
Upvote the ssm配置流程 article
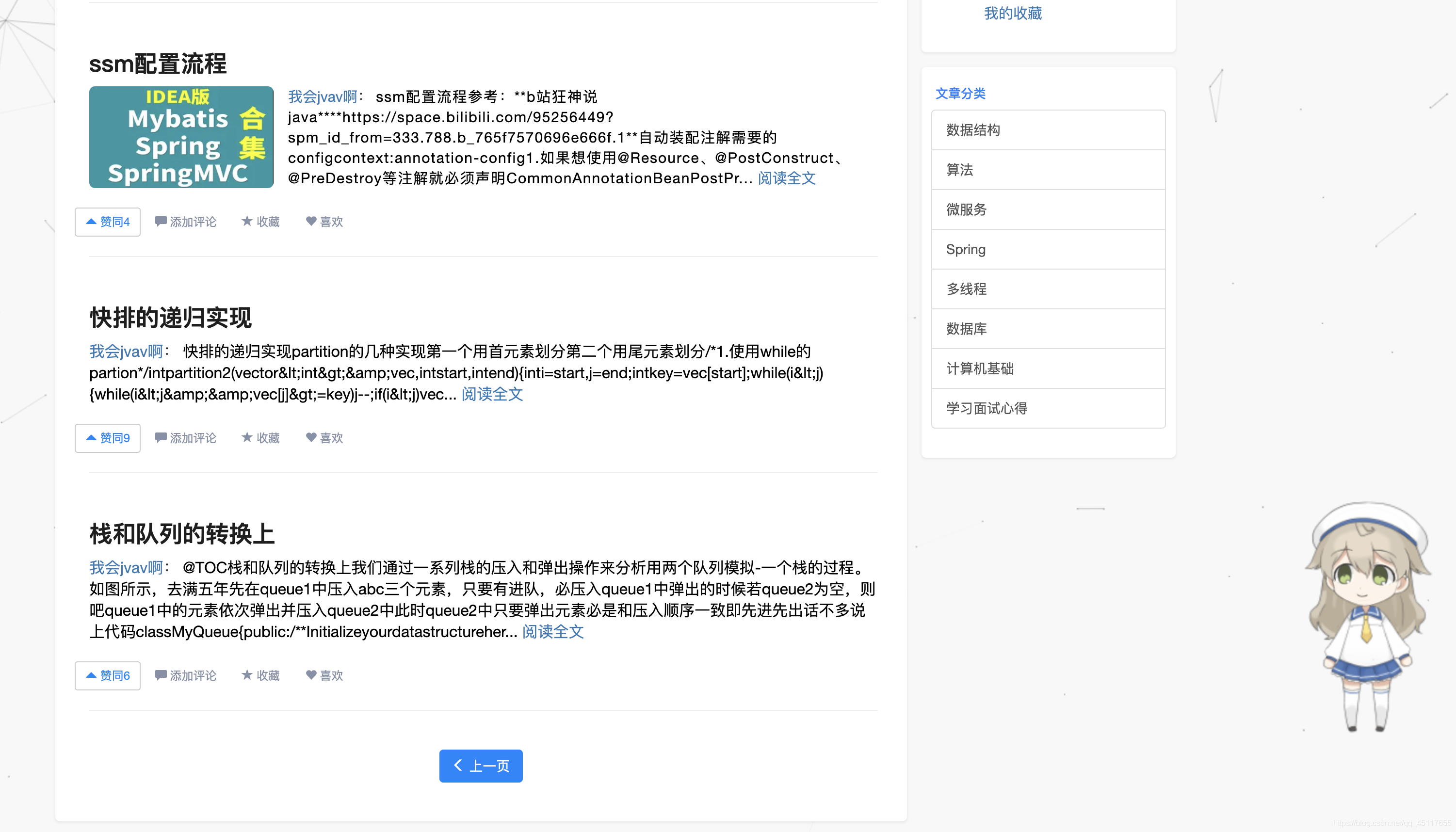pos(107,222)
